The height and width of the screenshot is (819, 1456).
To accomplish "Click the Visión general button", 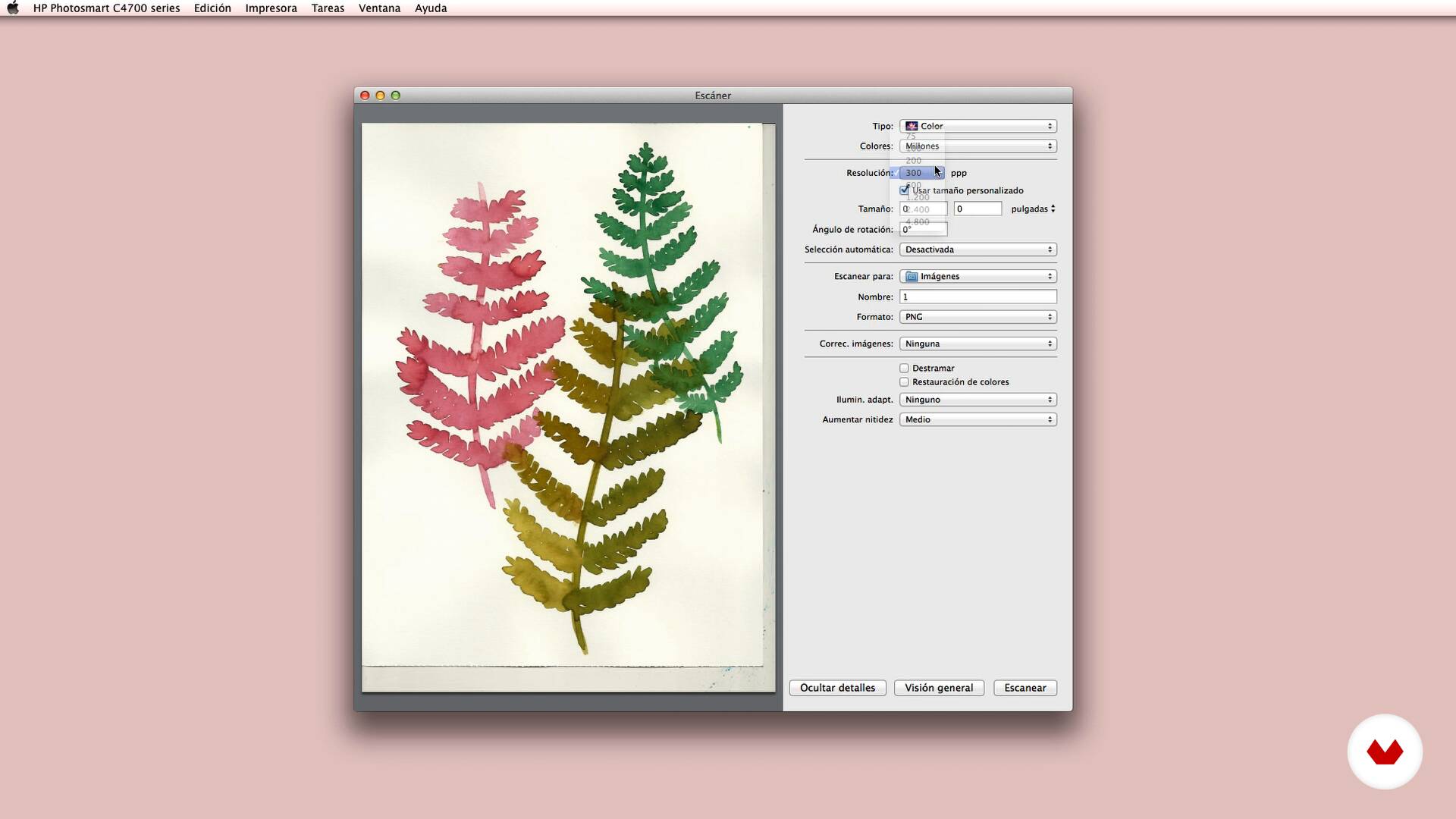I will tap(939, 688).
